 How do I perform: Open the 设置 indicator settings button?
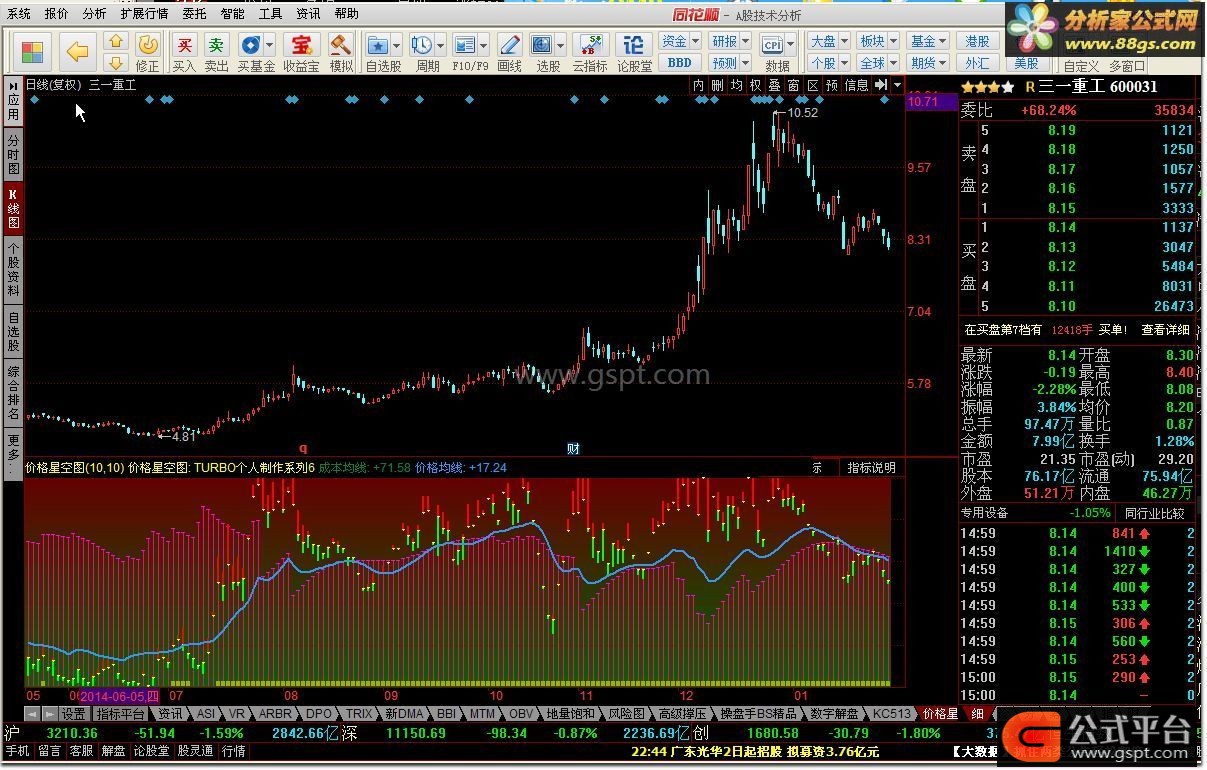click(x=74, y=714)
